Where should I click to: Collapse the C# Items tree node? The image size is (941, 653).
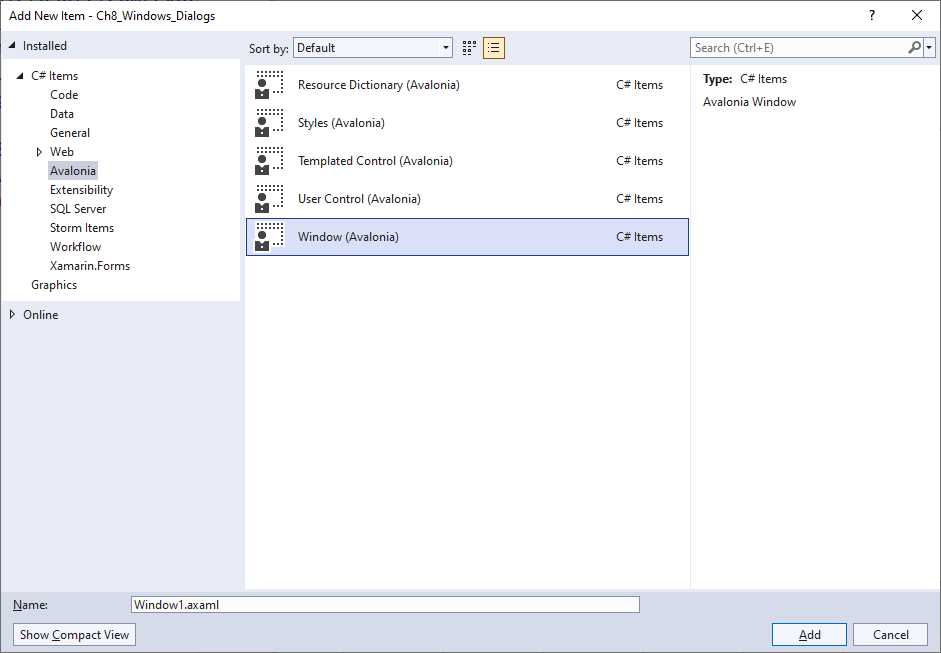click(x=20, y=76)
